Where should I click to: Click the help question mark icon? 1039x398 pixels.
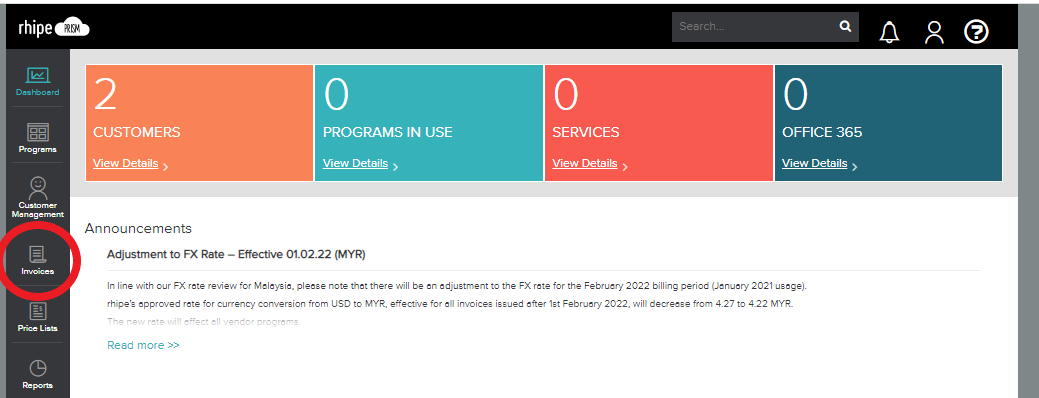(x=976, y=31)
